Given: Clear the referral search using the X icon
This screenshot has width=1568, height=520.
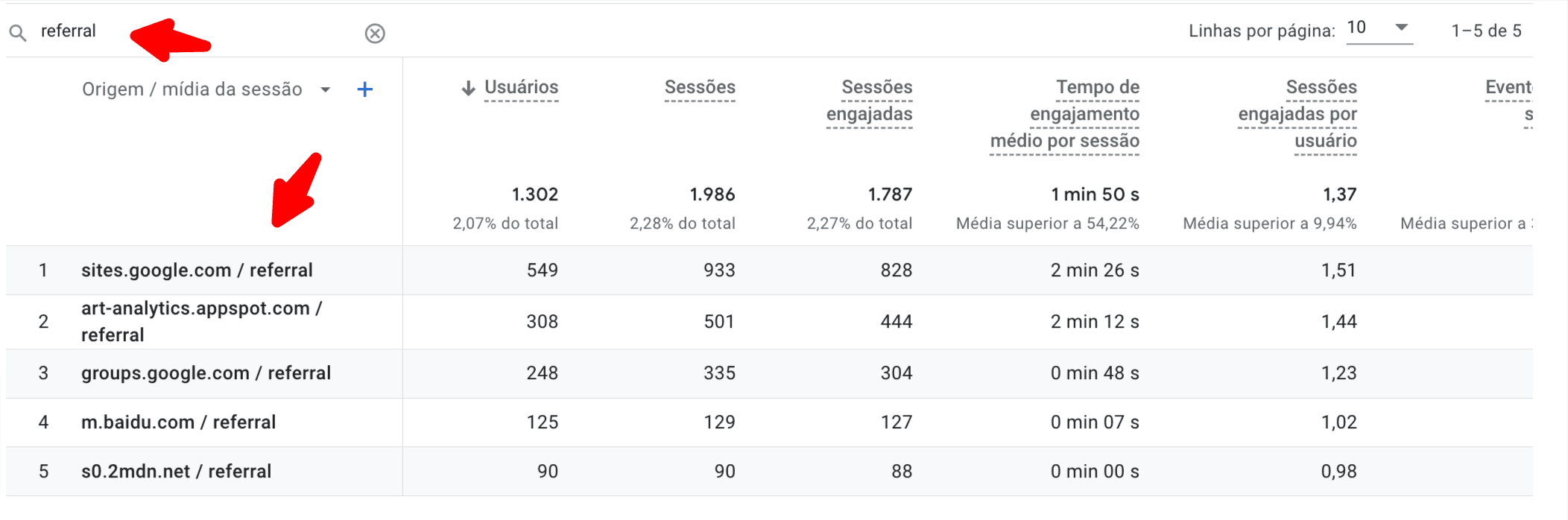Looking at the screenshot, I should [x=373, y=32].
